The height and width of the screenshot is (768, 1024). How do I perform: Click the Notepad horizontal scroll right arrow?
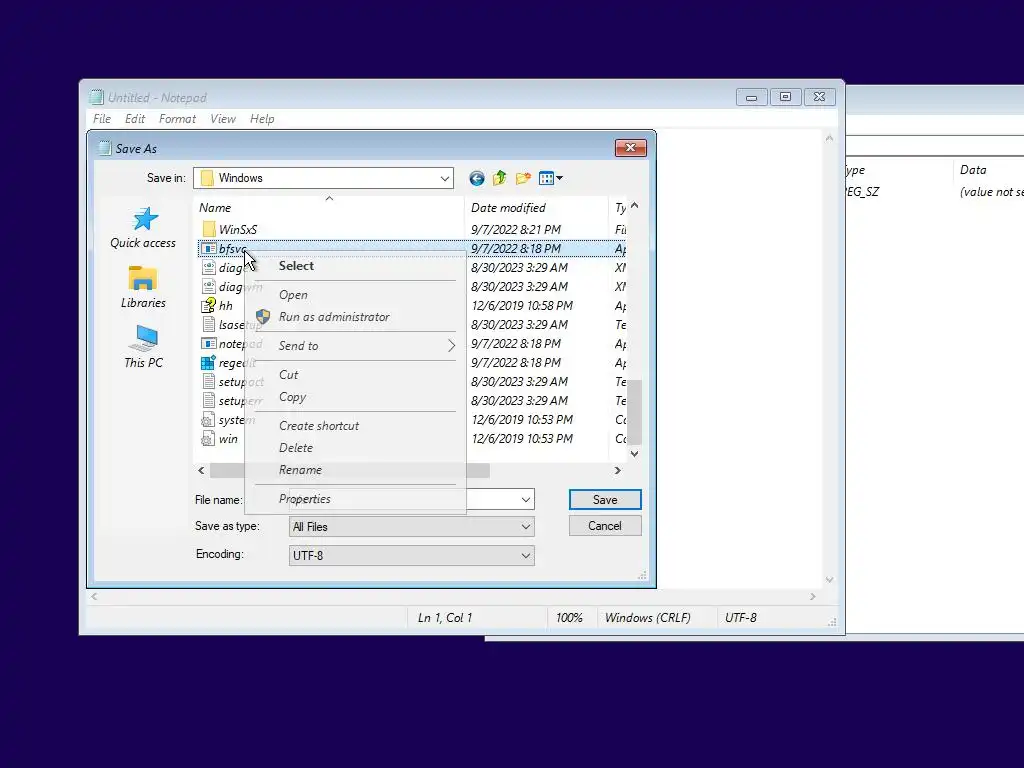click(x=812, y=596)
